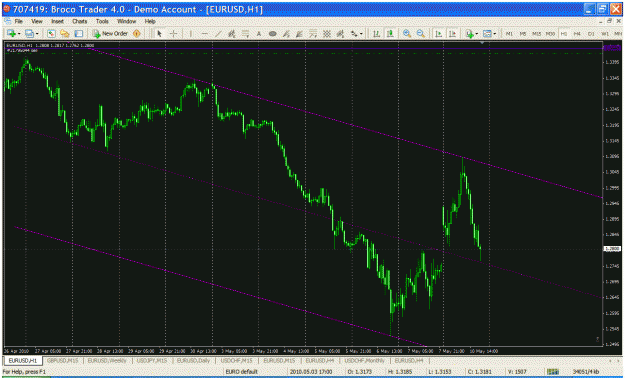Switch to the USDJPY,M15 chart tab
This screenshot has height=378, width=625.
(152, 360)
